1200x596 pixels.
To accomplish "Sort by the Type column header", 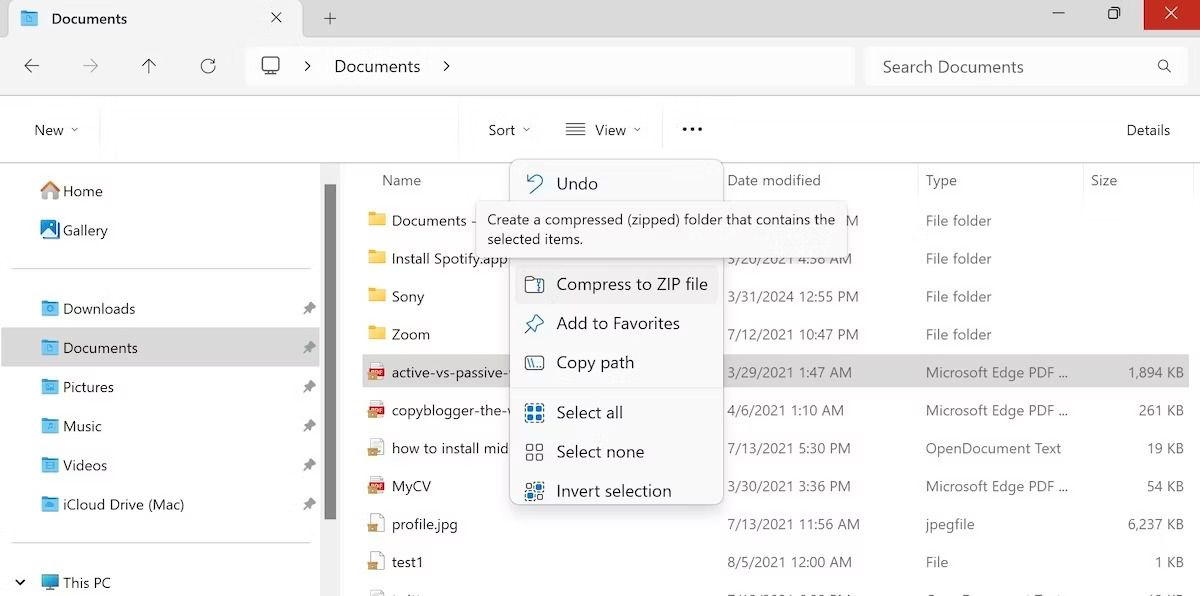I will 941,180.
